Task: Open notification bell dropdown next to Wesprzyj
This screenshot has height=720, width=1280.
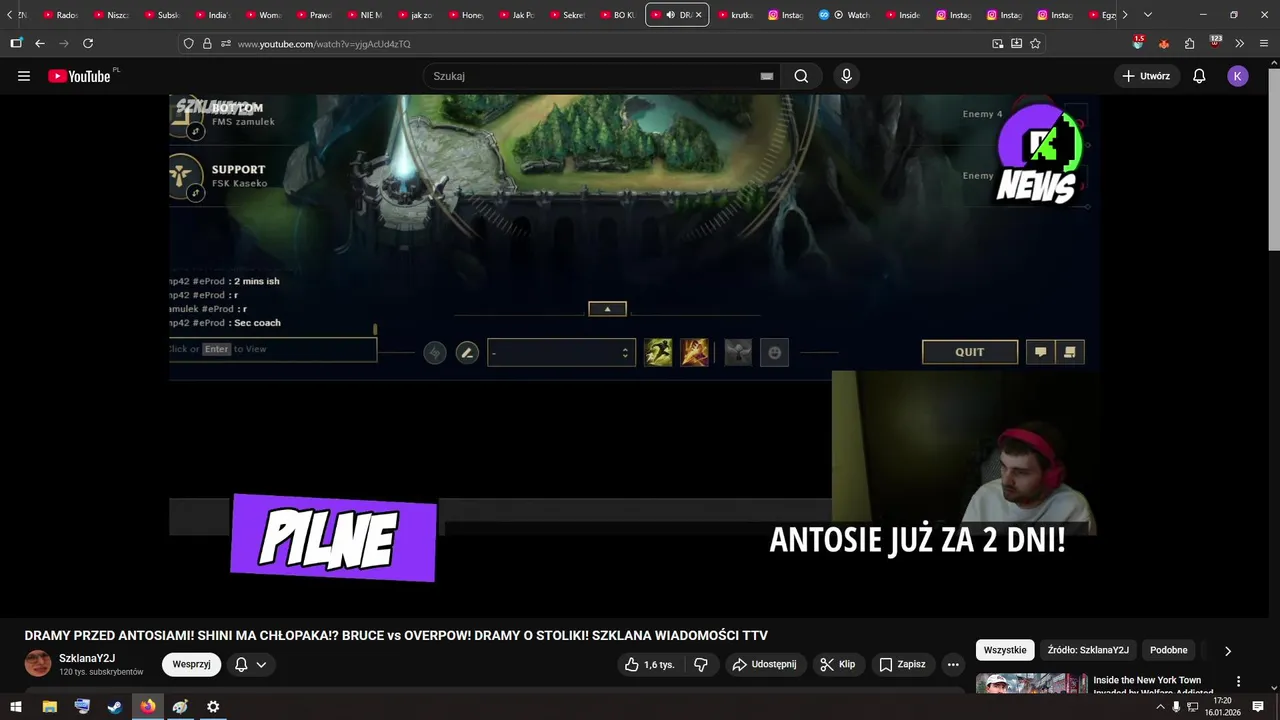Action: [x=250, y=664]
